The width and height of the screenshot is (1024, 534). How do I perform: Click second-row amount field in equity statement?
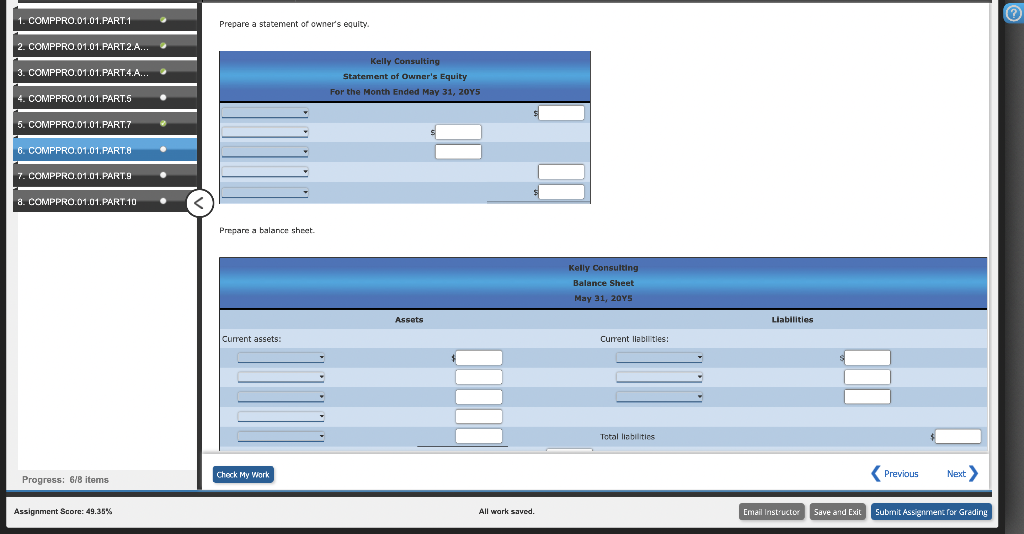click(458, 133)
